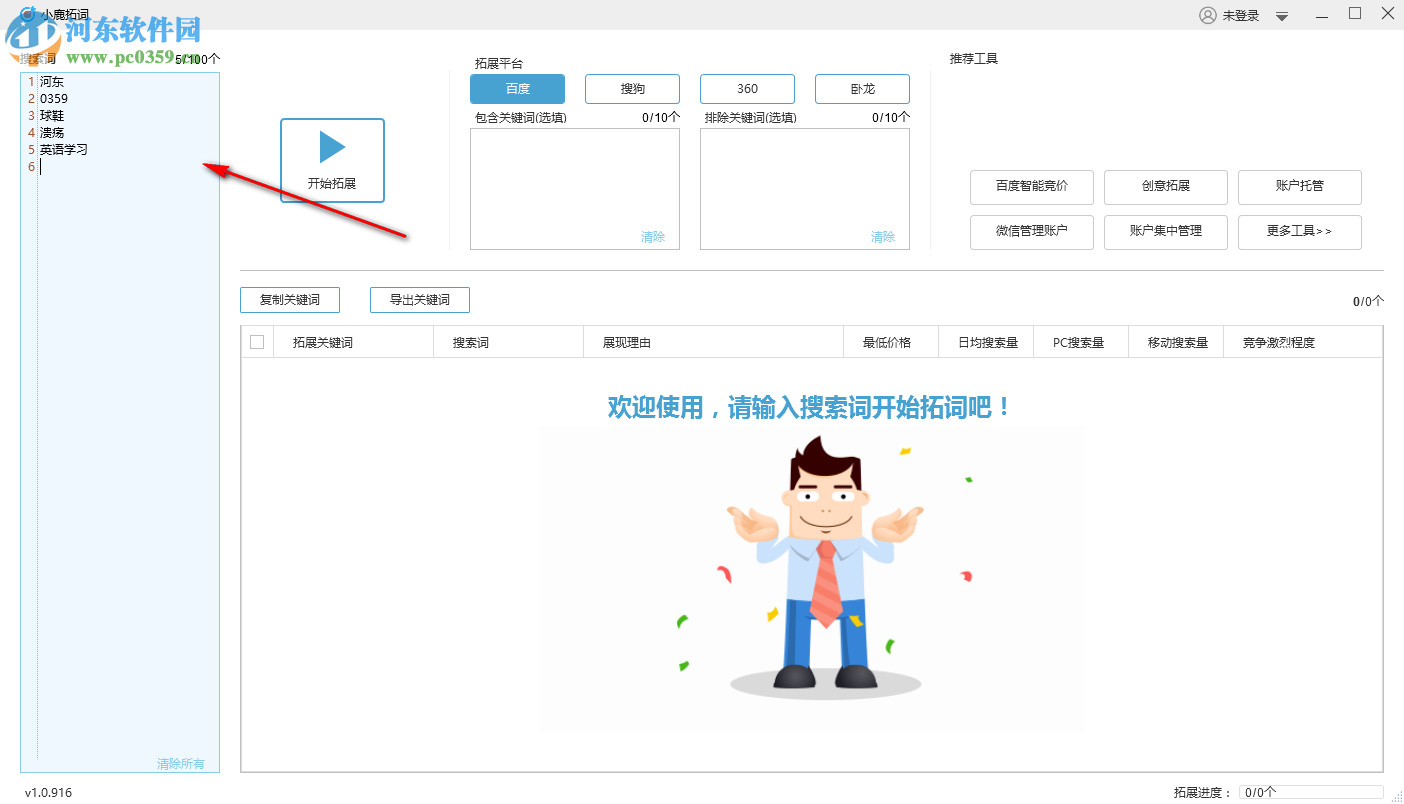Screen dimensions: 1404x804
Task: Switch to the 搜狗 platform
Action: pyautogui.click(x=632, y=88)
